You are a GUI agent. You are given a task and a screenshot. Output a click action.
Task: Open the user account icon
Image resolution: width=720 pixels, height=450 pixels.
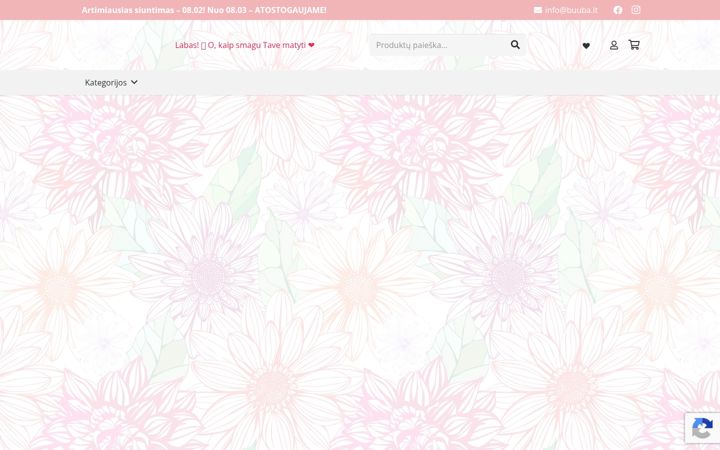point(613,45)
